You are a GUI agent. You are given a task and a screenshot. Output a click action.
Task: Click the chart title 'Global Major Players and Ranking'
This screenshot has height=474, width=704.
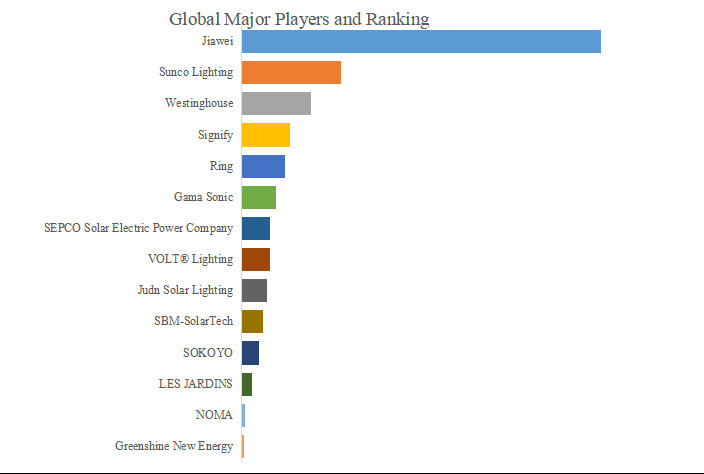(299, 19)
